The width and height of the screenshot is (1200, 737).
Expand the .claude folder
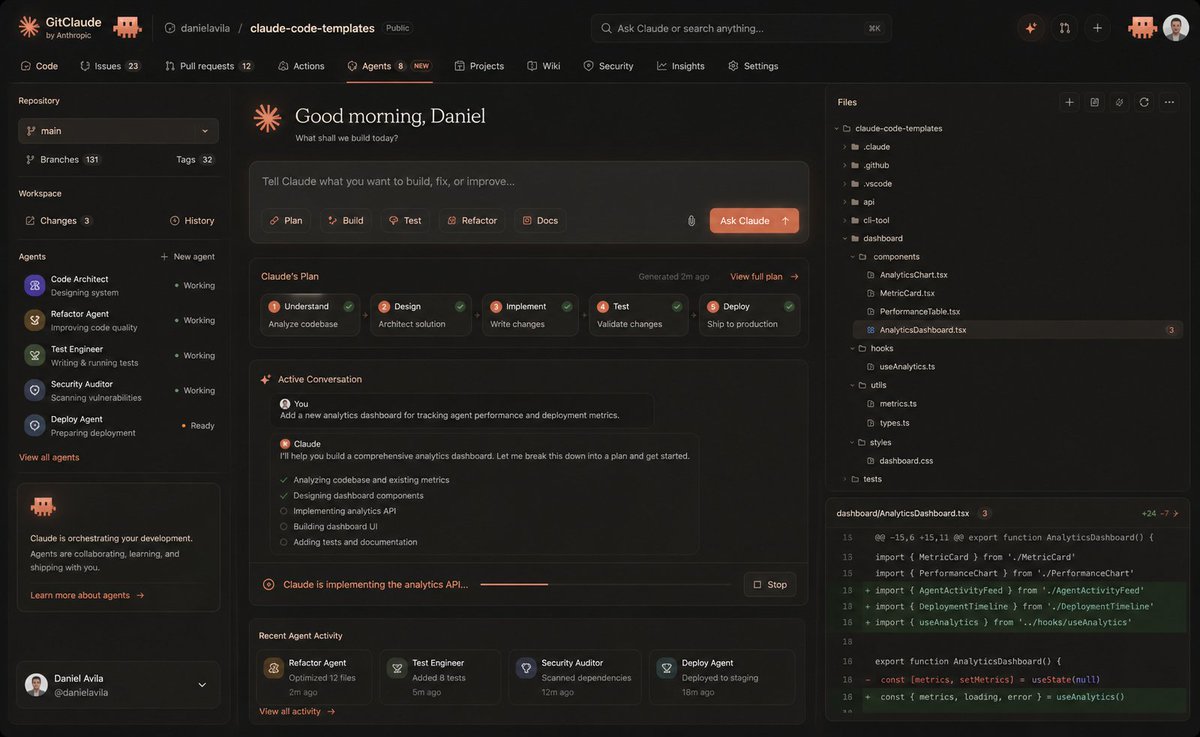844,147
